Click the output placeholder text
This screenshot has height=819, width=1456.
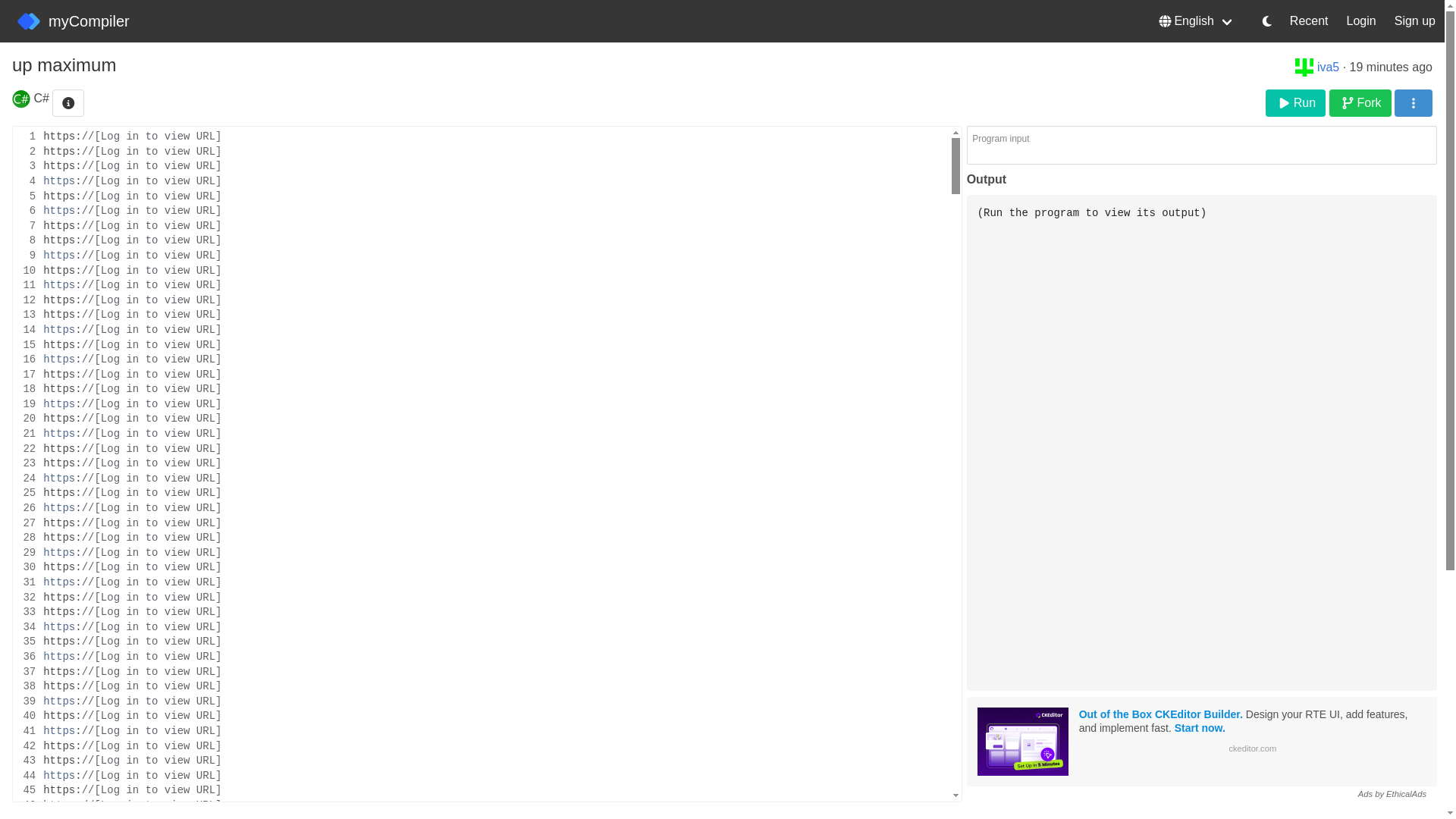coord(1091,213)
